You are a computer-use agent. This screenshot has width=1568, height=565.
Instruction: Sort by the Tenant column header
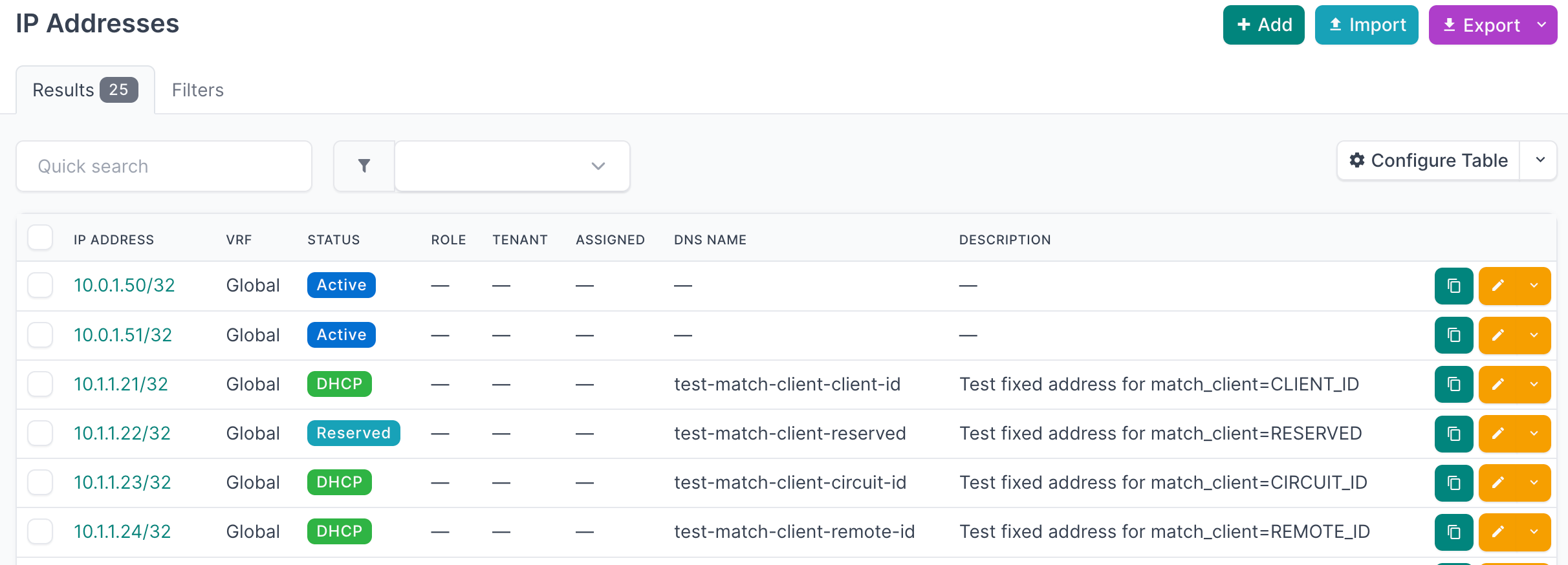click(520, 240)
